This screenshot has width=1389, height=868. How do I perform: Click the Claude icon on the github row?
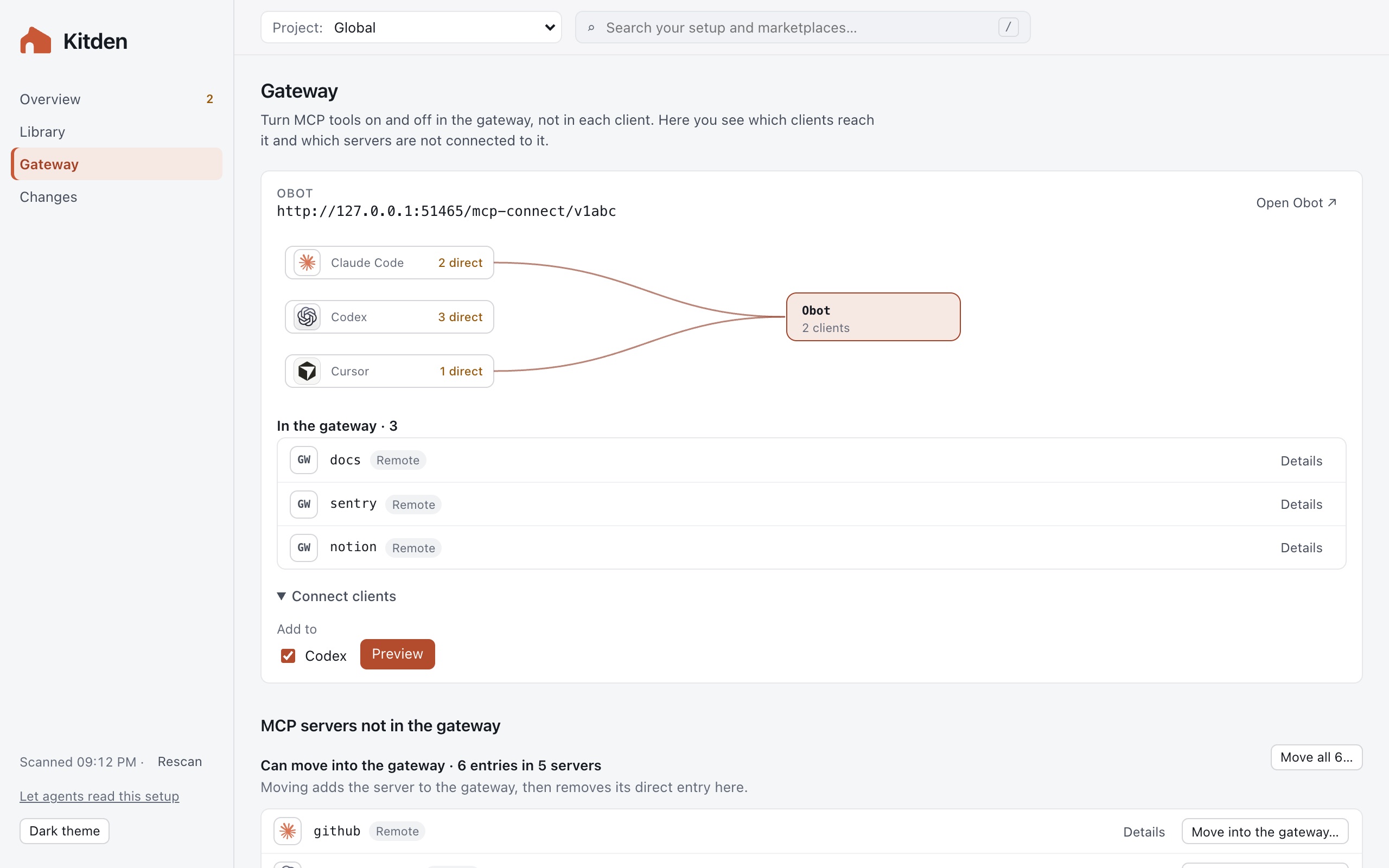288,831
